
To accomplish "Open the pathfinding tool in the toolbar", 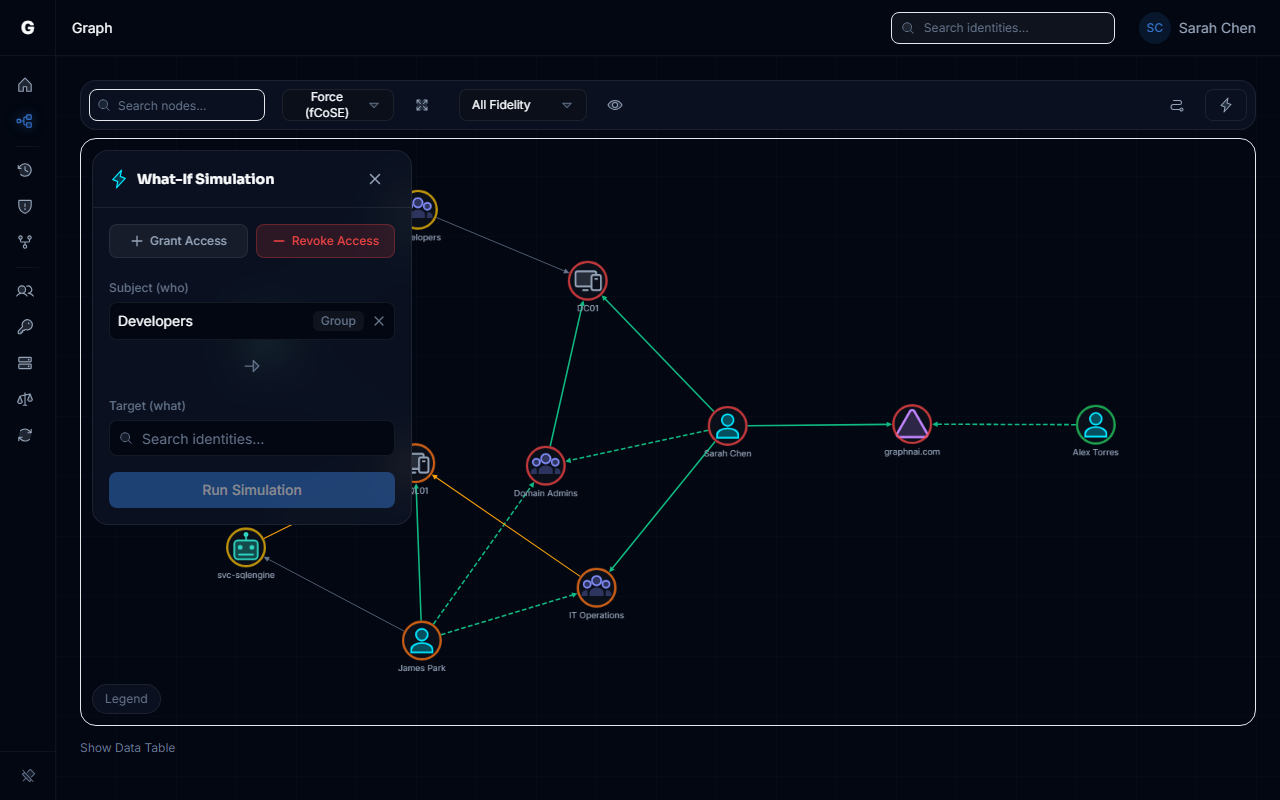I will [1177, 105].
